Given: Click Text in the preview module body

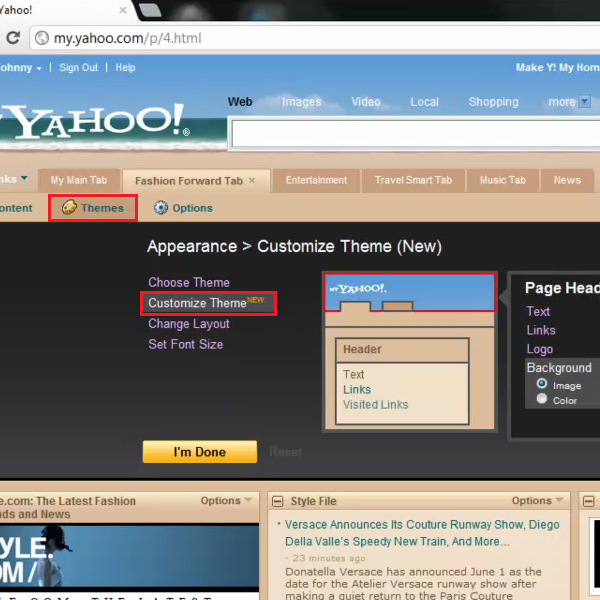Looking at the screenshot, I should point(354,374).
